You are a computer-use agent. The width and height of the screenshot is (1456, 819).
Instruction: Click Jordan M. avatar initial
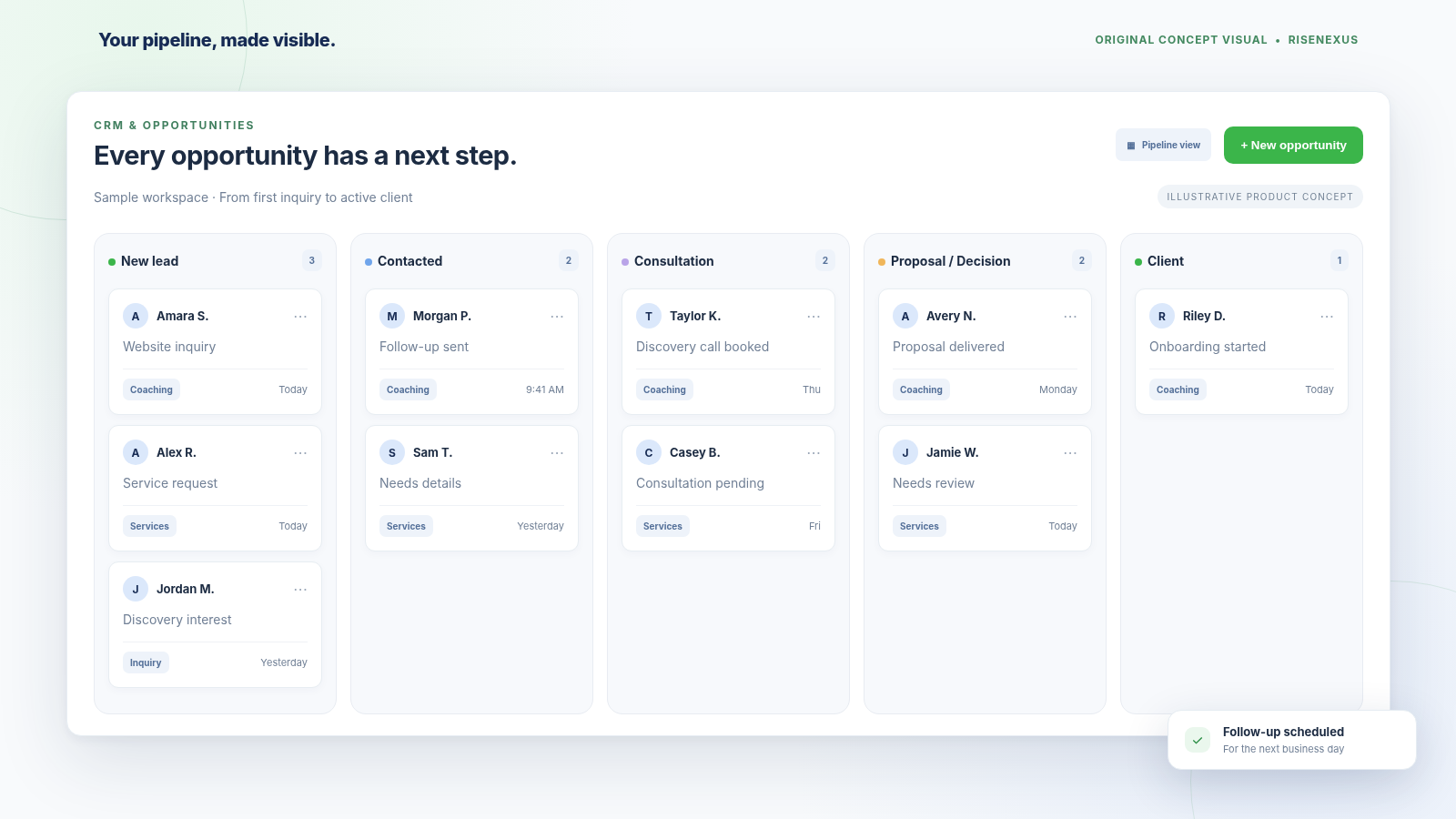(136, 589)
